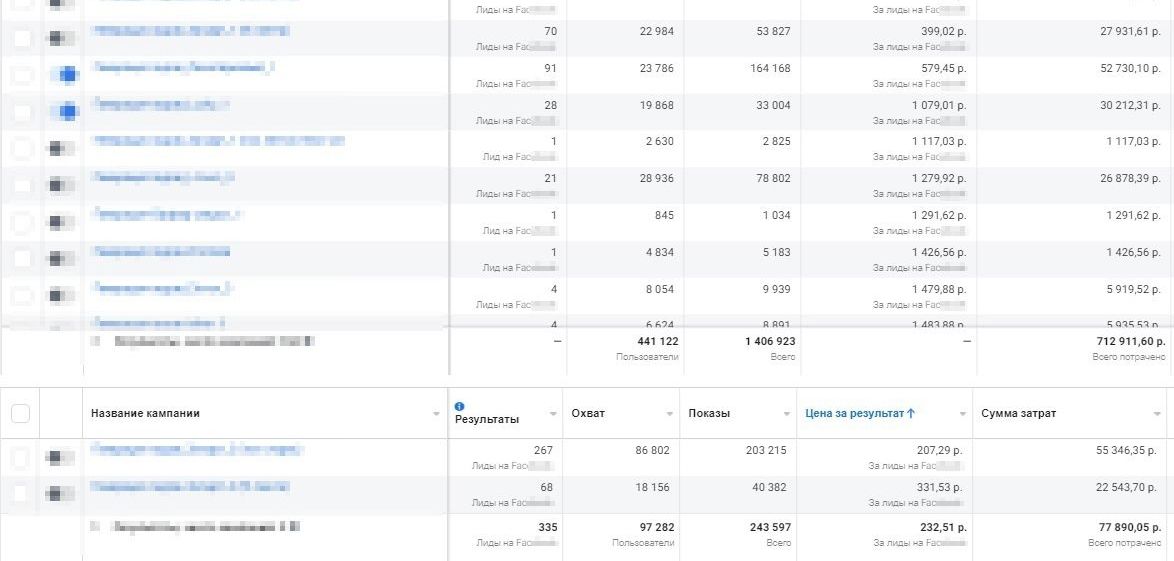Viewport: 1174px width, 561px height.
Task: Open the Название кампании column dropdown arrow
Action: point(436,414)
